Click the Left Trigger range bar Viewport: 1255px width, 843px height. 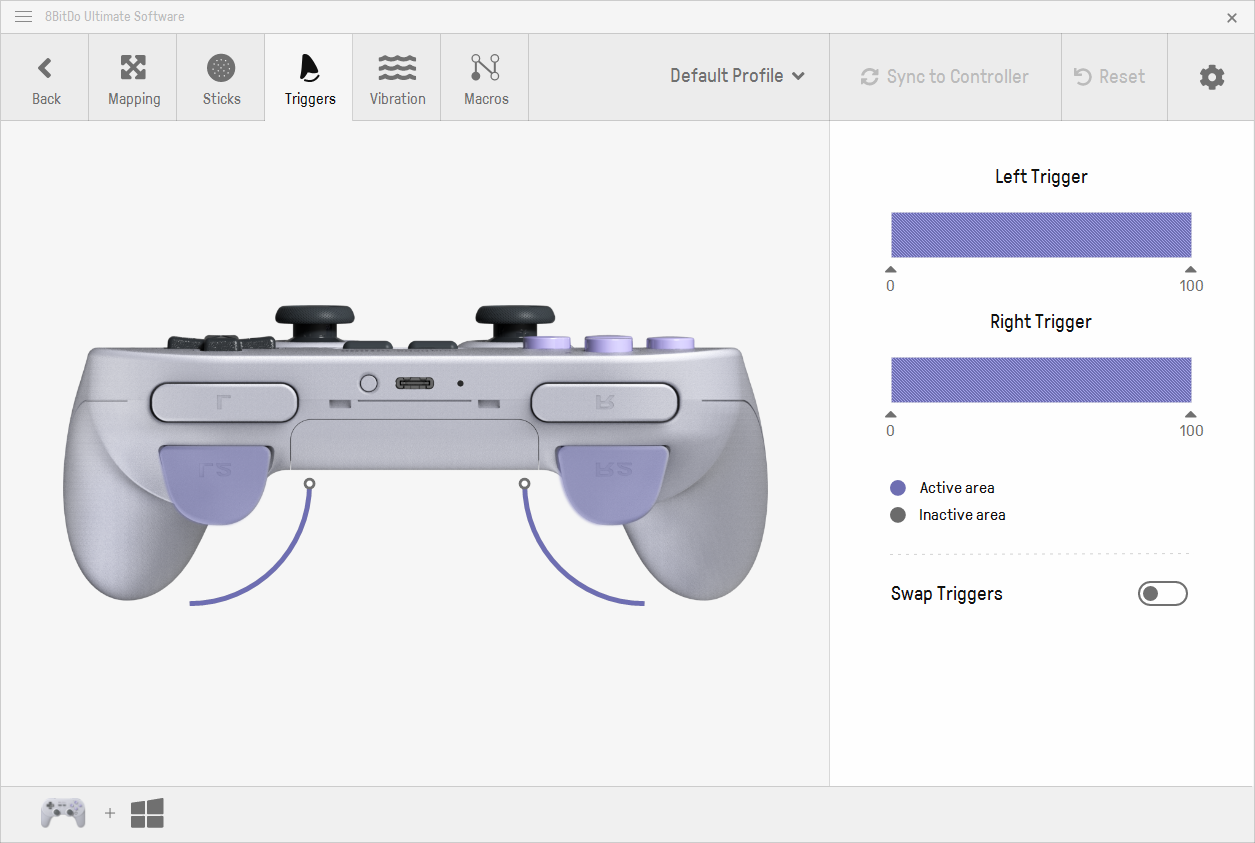1041,235
